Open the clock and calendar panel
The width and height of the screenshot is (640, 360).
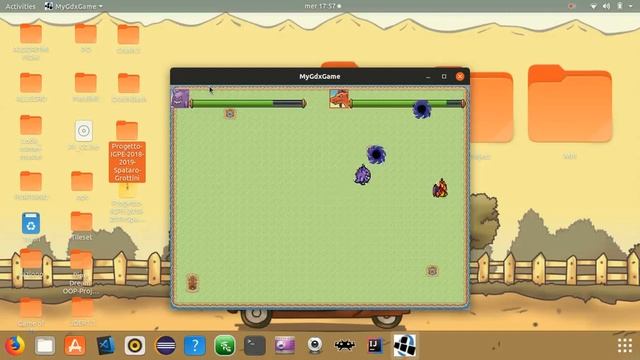322,6
